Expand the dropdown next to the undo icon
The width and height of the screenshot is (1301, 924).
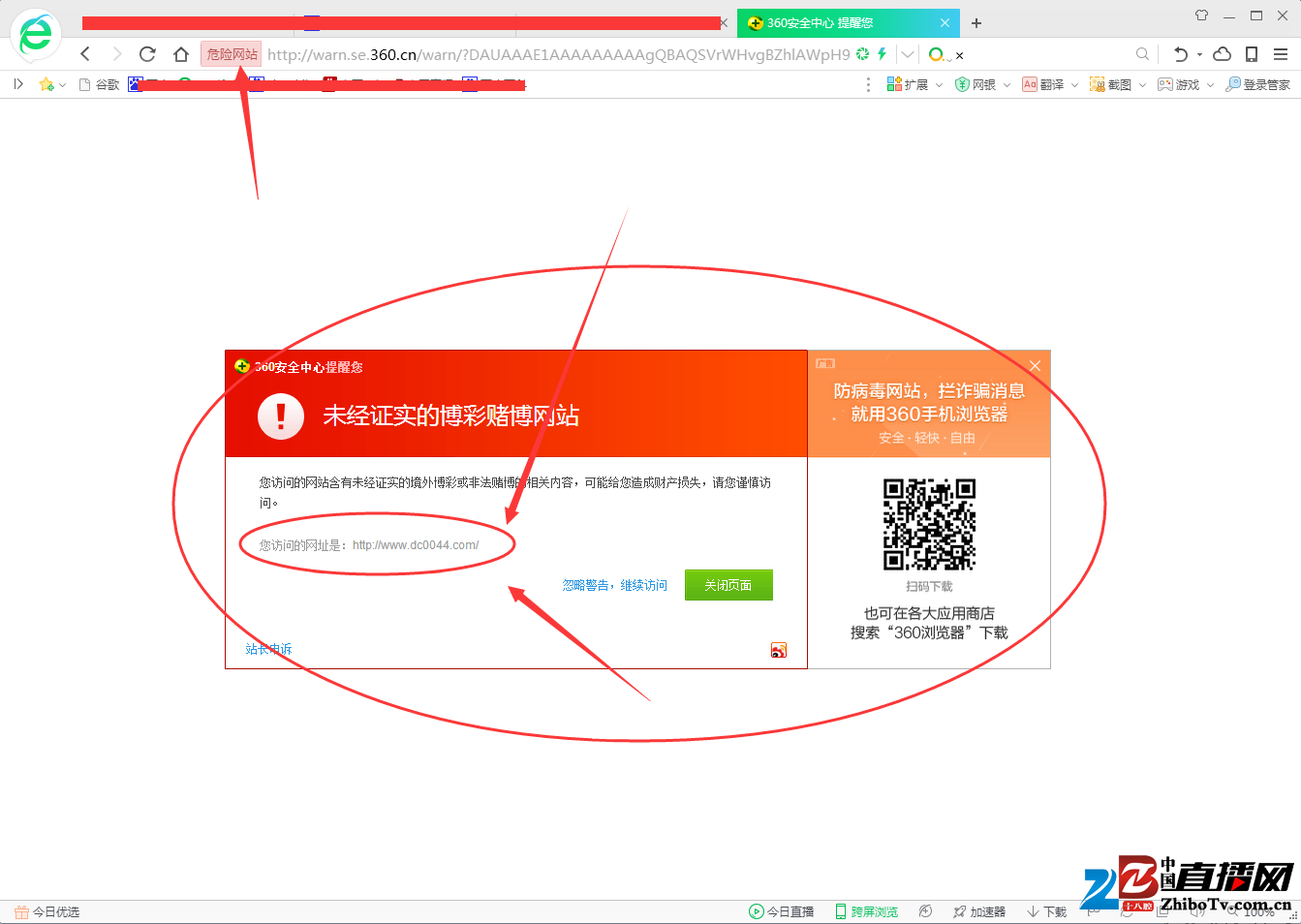[1198, 53]
